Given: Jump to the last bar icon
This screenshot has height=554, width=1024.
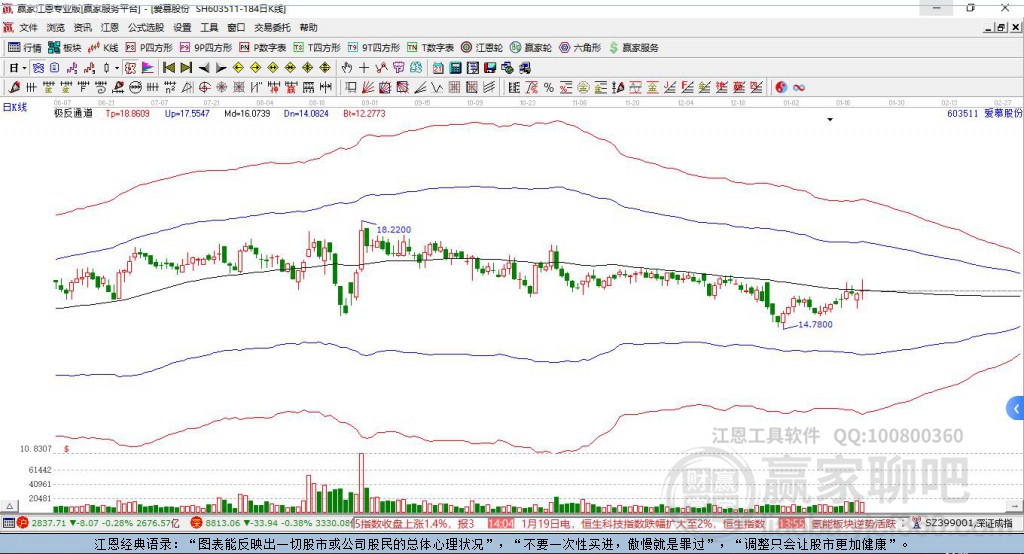Looking at the screenshot, I should point(186,68).
